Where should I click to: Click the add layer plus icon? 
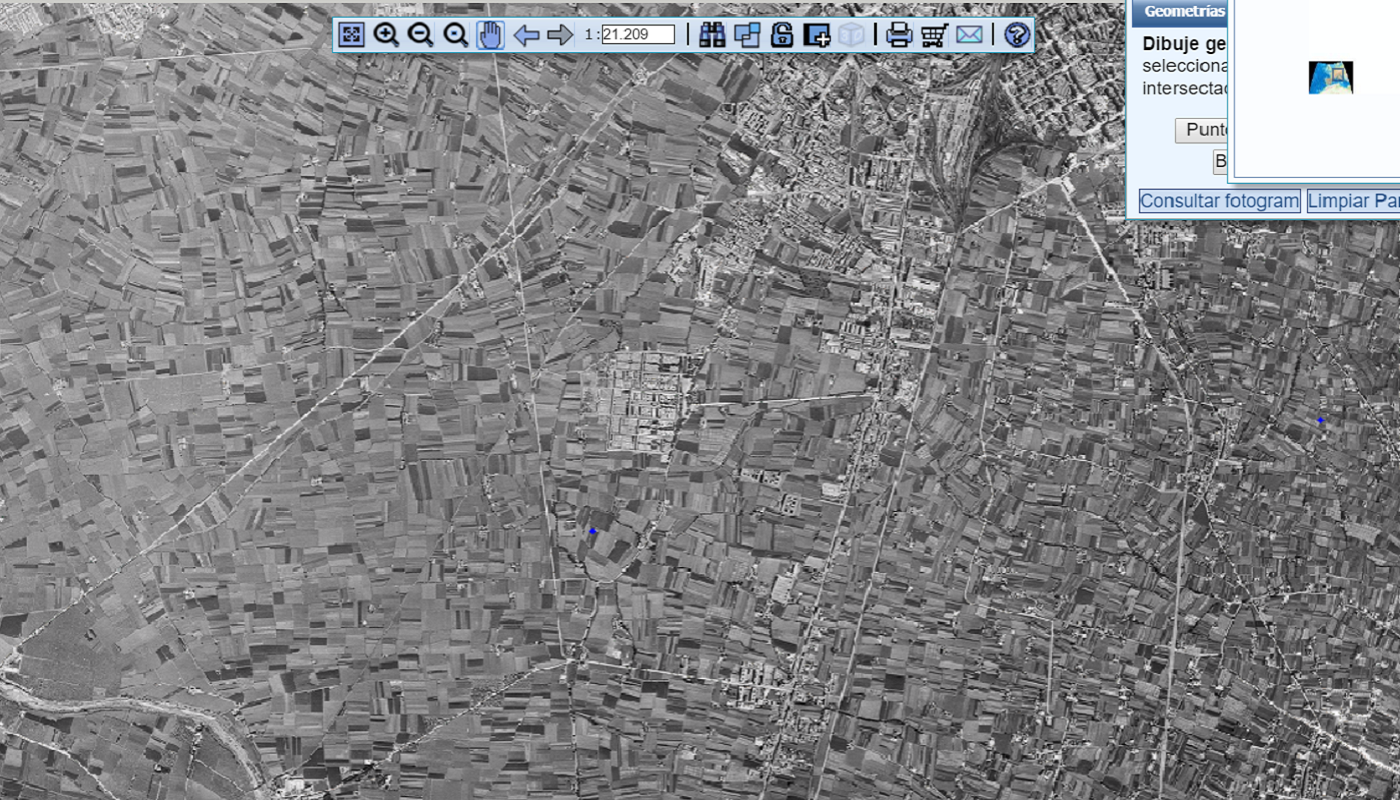click(x=817, y=35)
